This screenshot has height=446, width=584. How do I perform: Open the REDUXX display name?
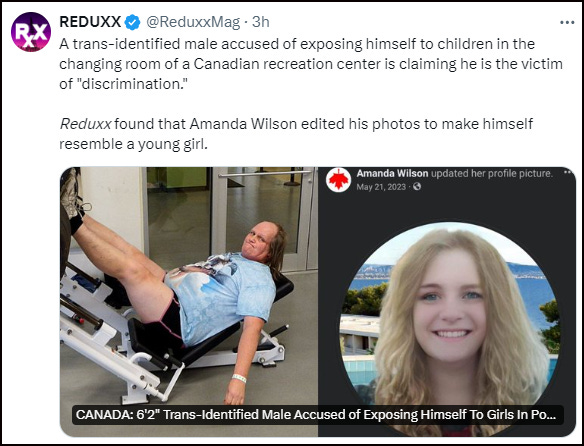(90, 22)
